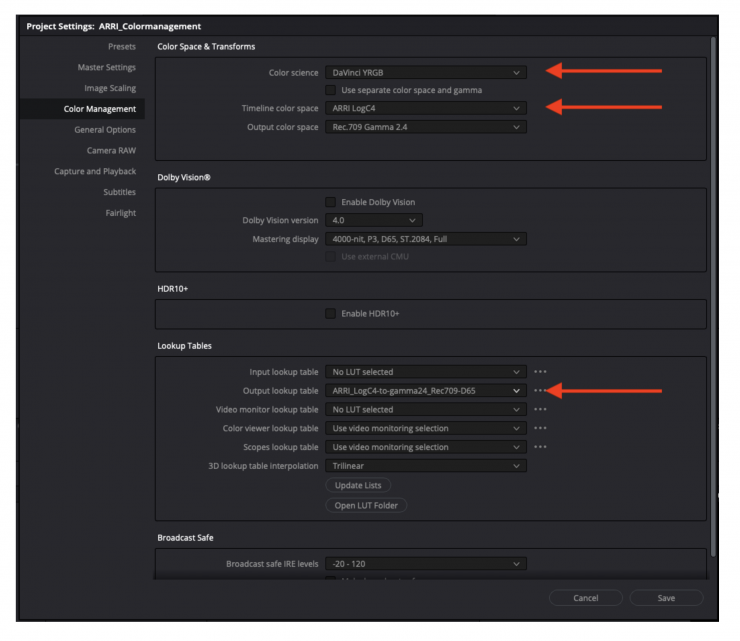
Task: Click the ellipsis next to Scopes lookup table
Action: (540, 447)
